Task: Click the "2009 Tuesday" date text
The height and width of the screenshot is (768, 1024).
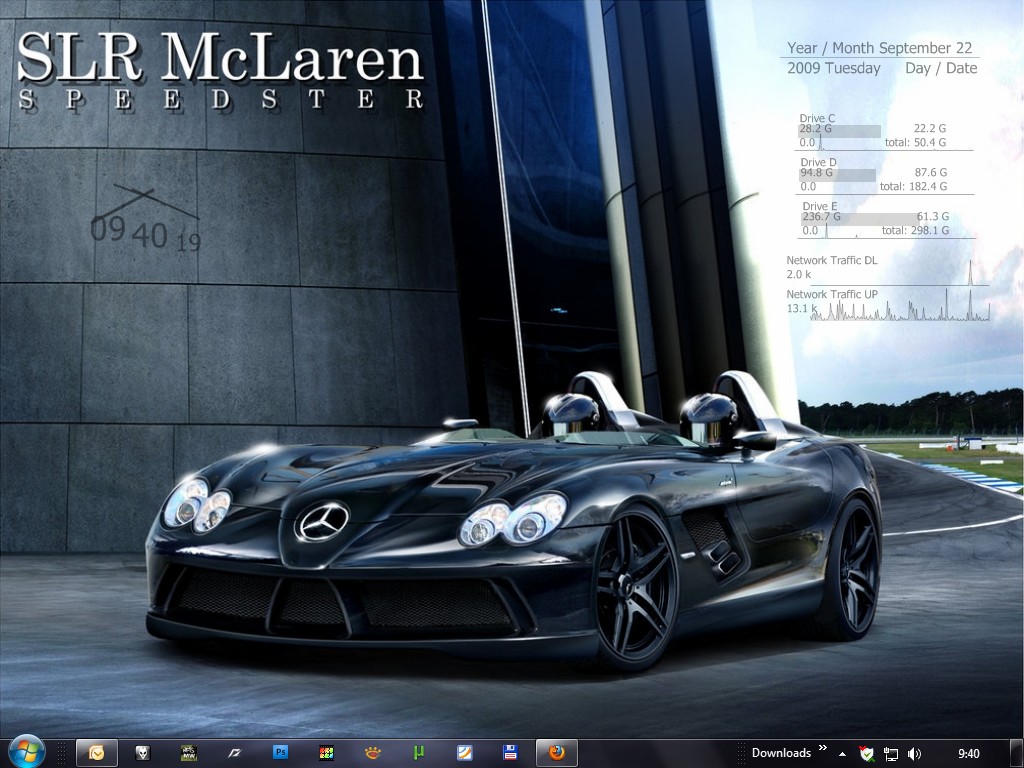Action: tap(833, 68)
